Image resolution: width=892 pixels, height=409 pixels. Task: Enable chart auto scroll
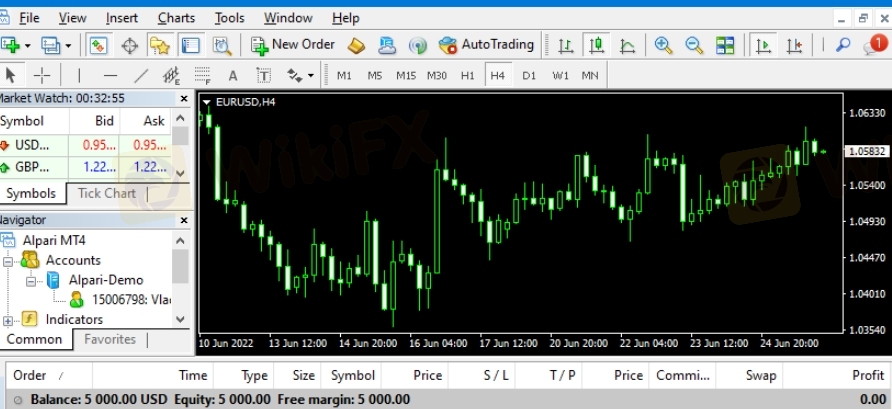[764, 45]
